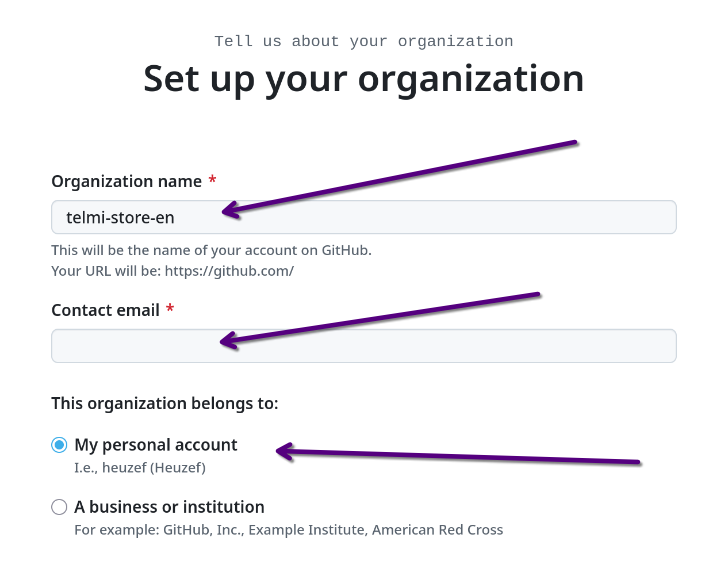Screen dimensions: 706x569
Task: Select the My personal account radio button
Action: tap(60, 445)
